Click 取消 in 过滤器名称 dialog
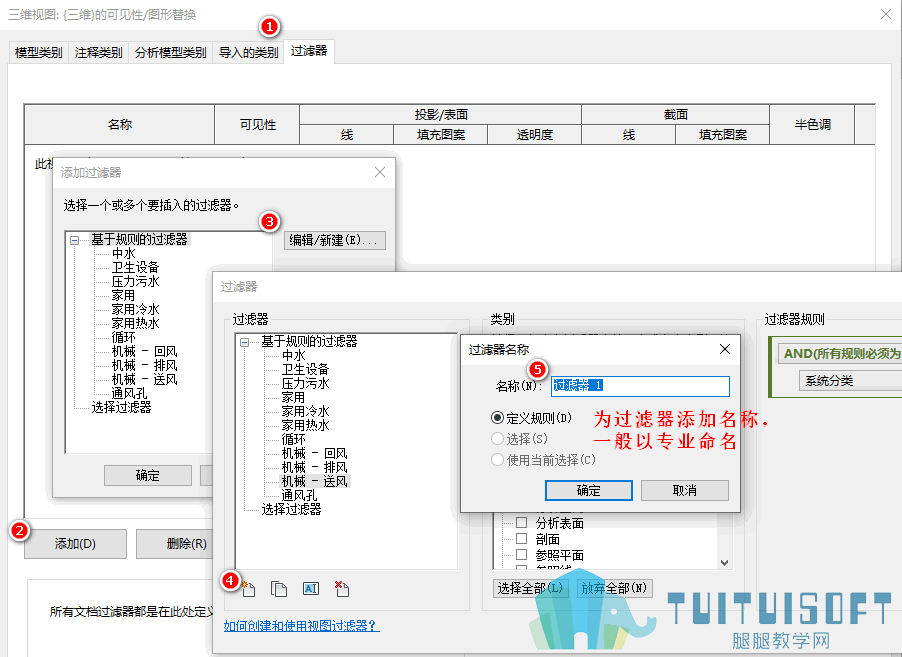902x657 pixels. 685,491
